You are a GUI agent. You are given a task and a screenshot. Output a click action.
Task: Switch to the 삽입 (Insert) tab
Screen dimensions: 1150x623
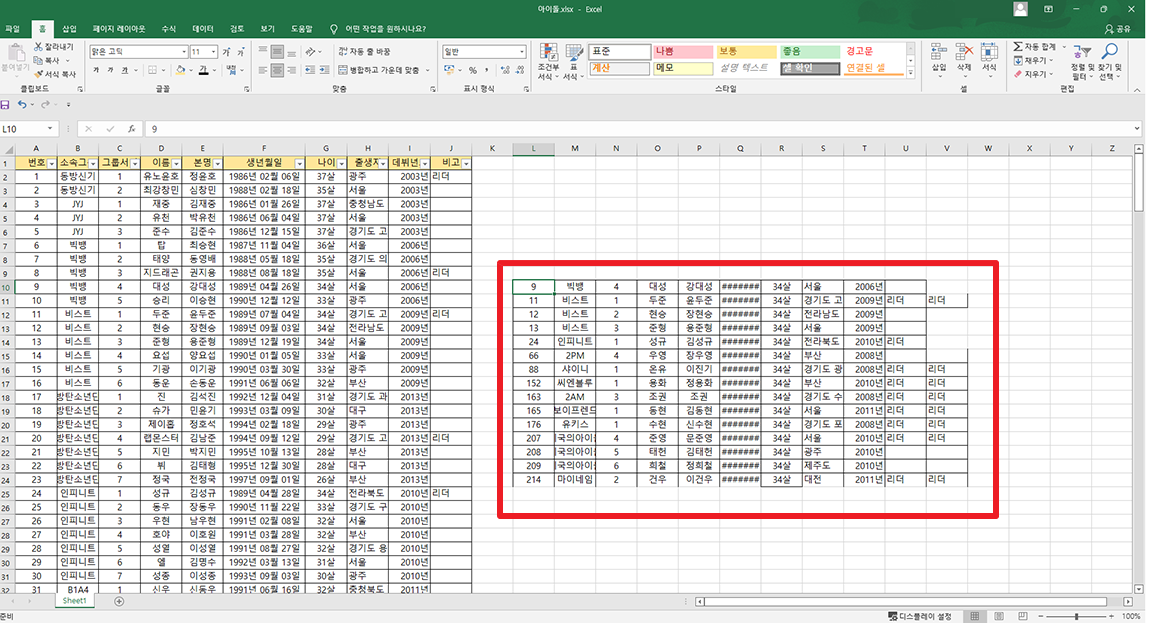[69, 29]
